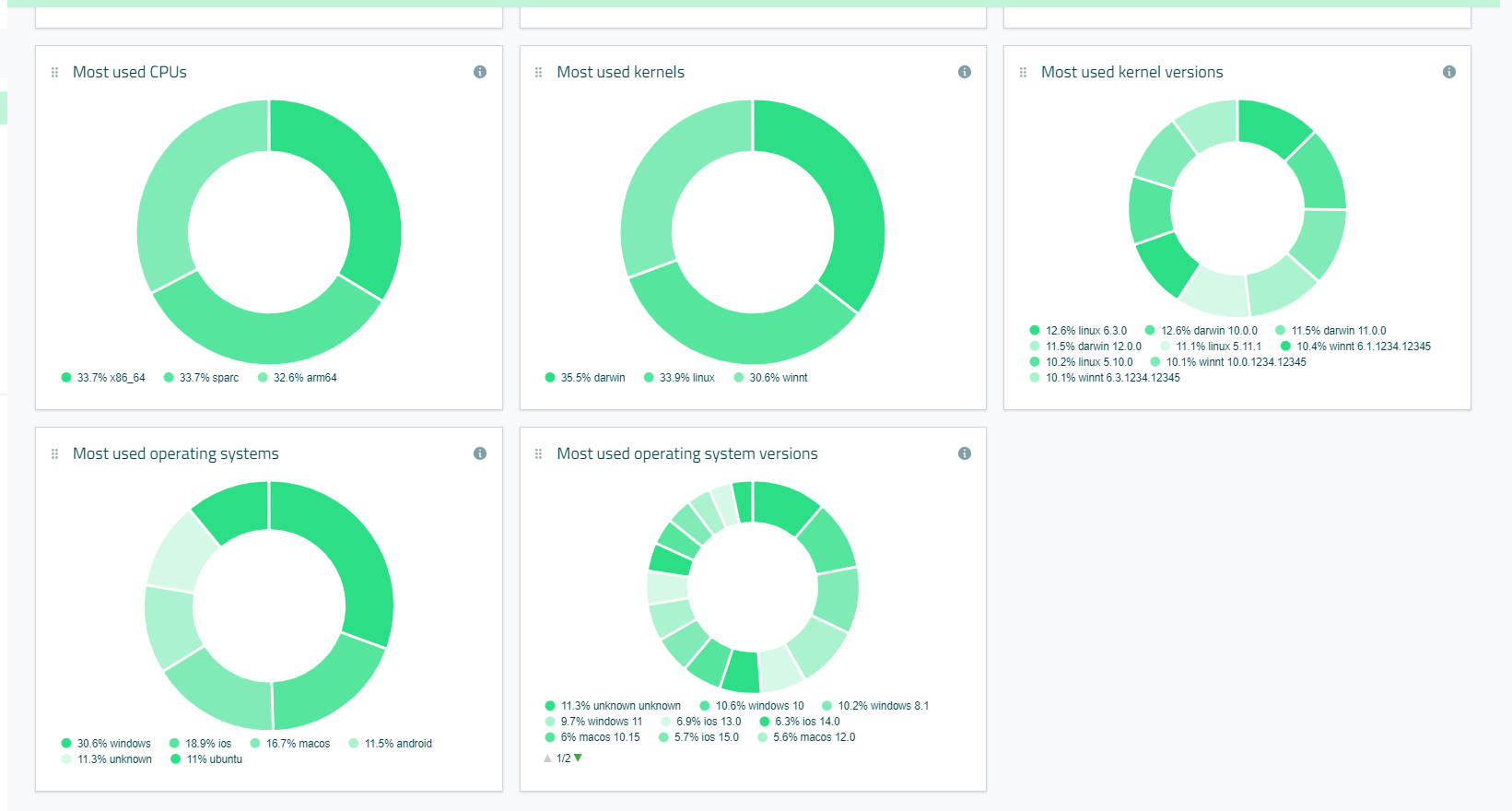Go to next legend page in OS versions
1512x811 pixels.
579,758
